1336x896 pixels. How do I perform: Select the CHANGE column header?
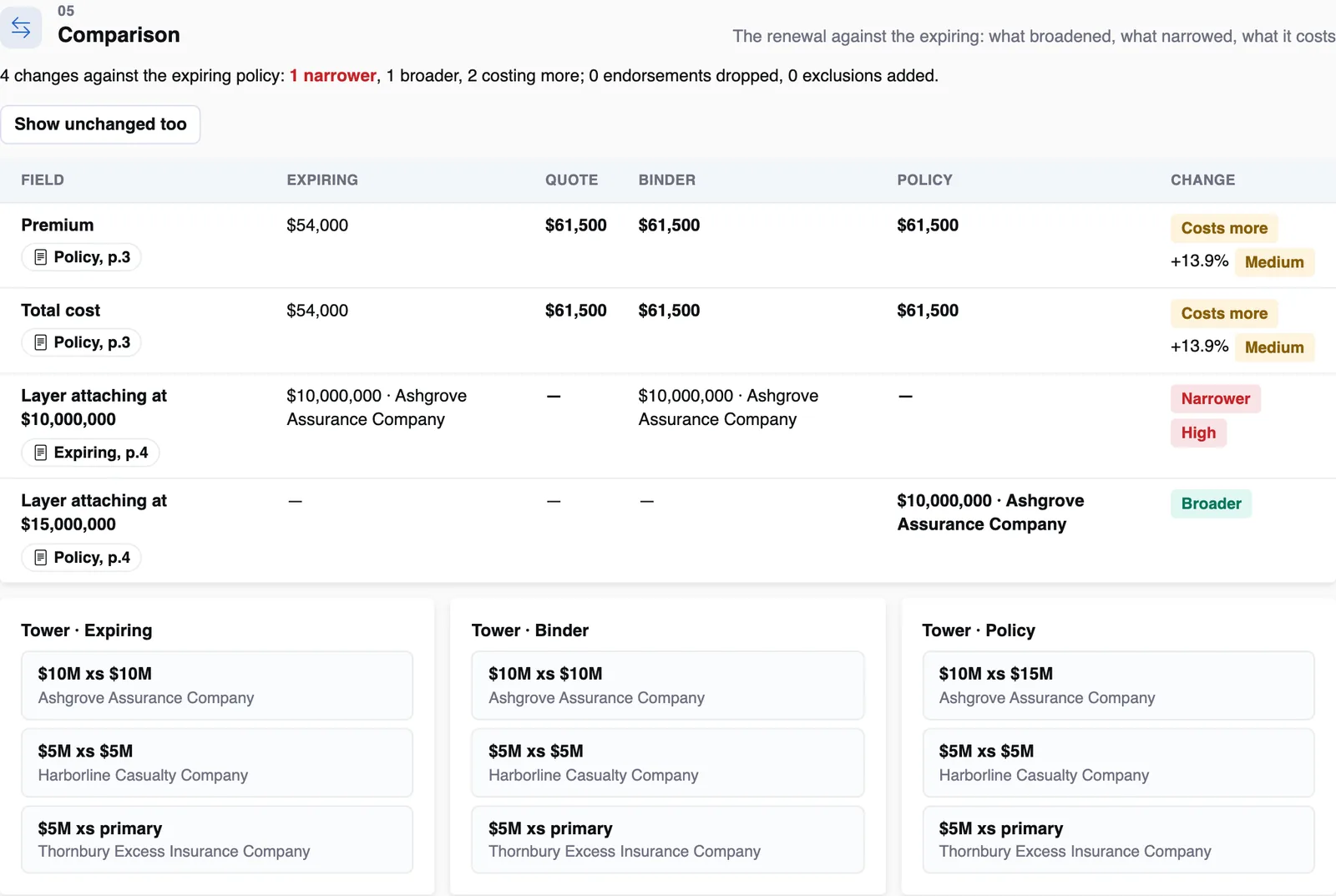coord(1202,180)
